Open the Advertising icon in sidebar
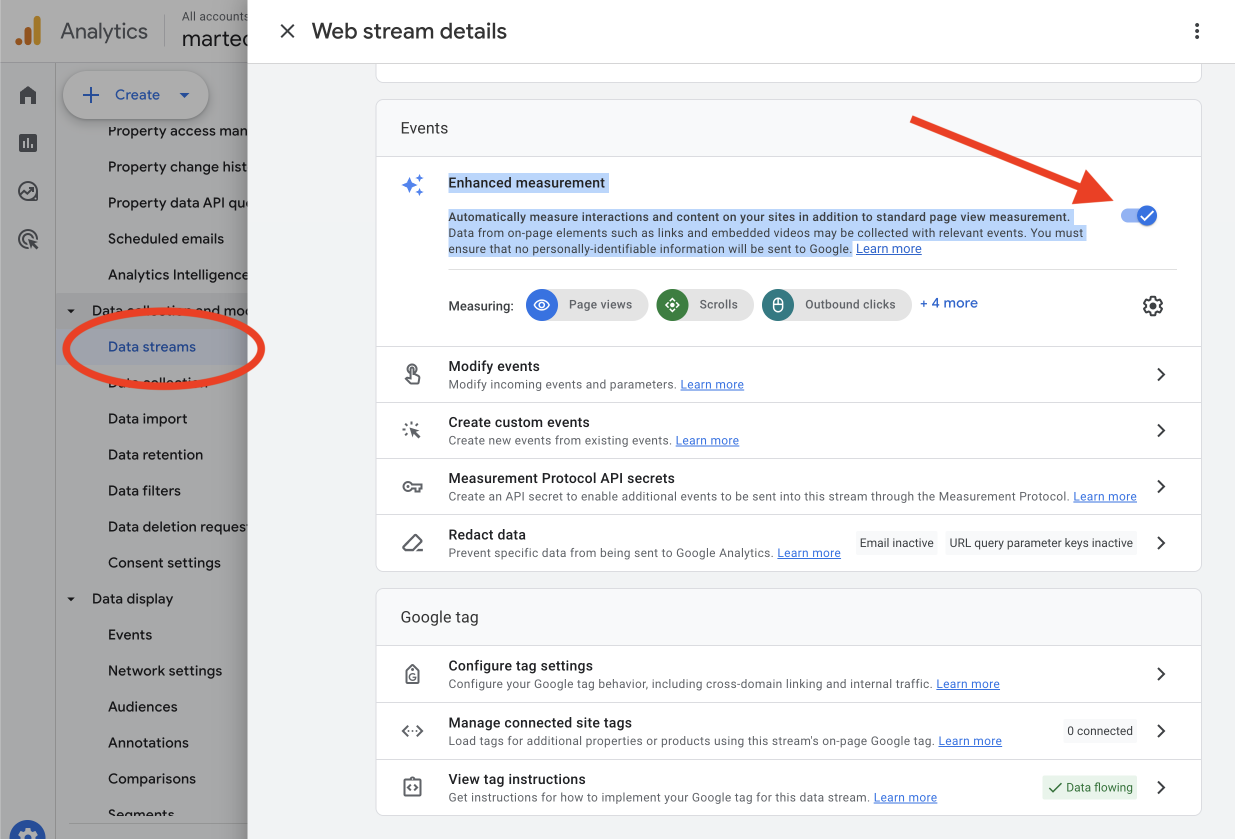Screen dimensions: 1235x839 tap(28, 239)
